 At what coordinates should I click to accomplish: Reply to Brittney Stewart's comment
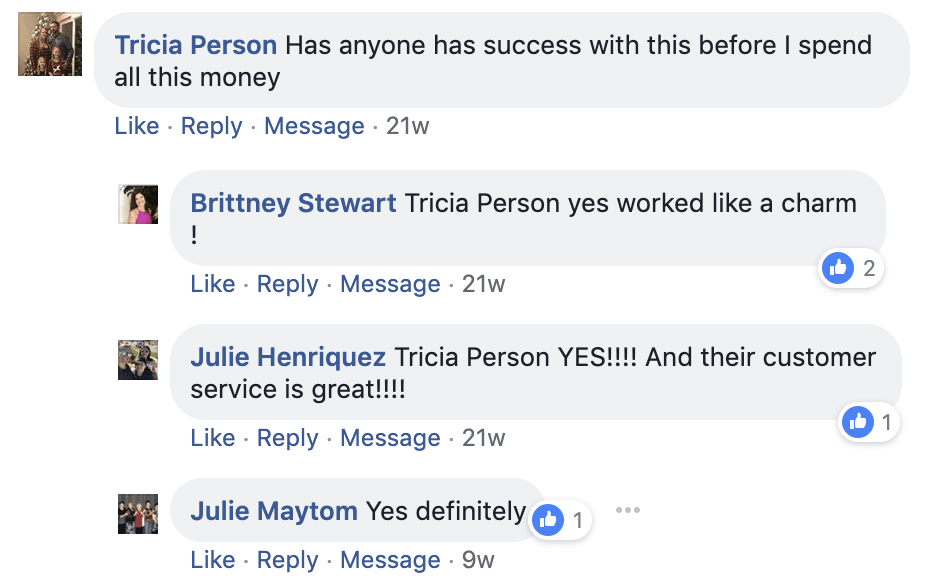pos(287,284)
